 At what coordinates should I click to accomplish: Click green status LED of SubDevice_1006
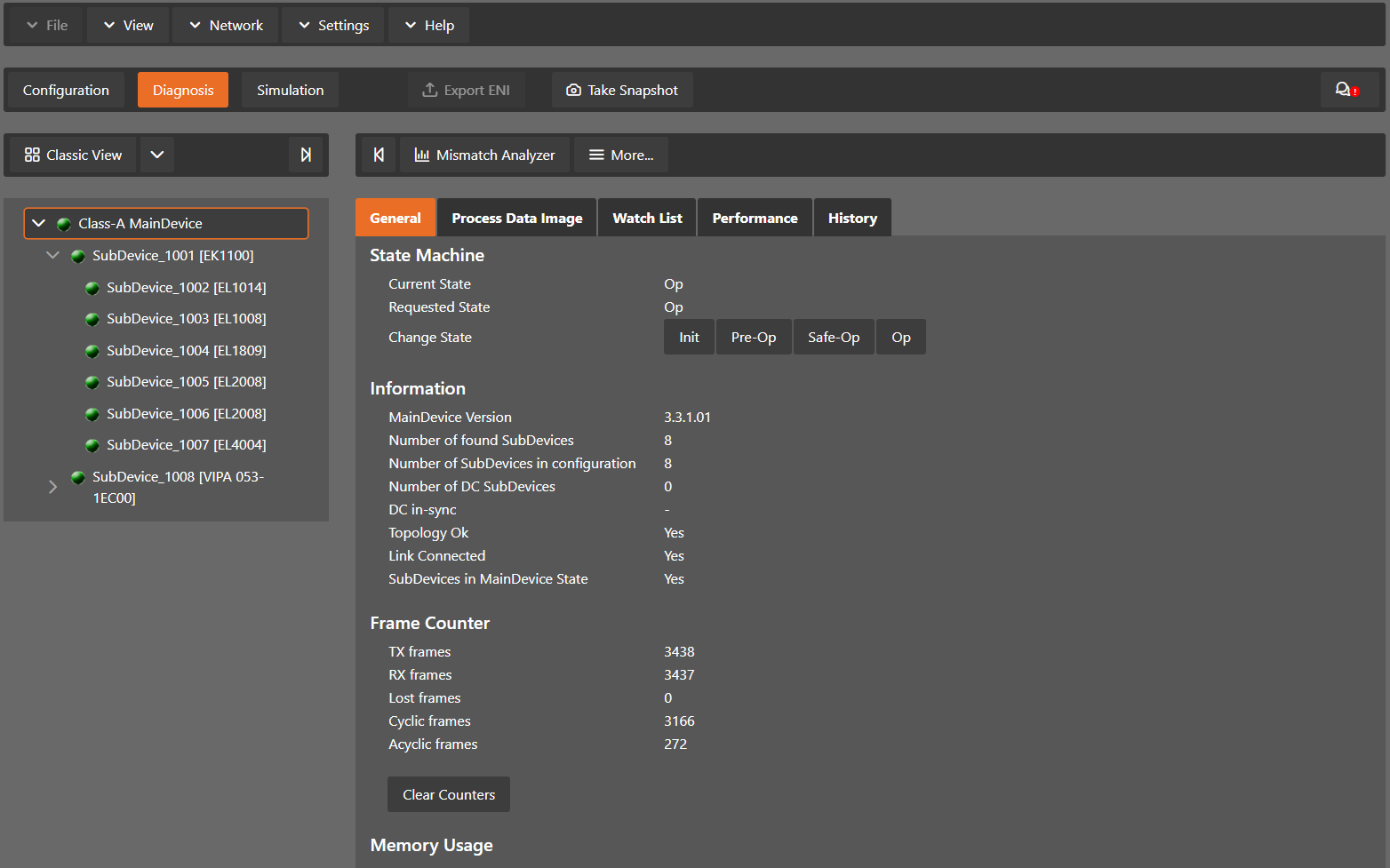point(92,414)
